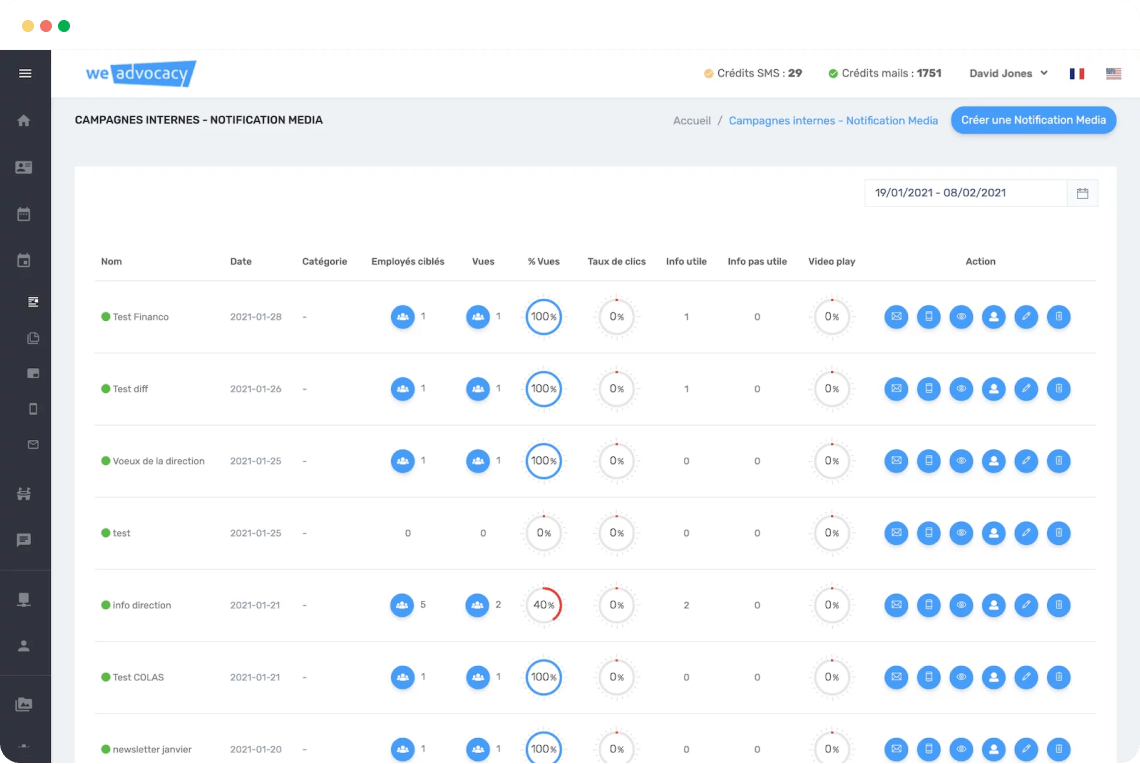Edit the Test COLAS campaign with pencil icon
The width and height of the screenshot is (1140, 764).
[1026, 677]
